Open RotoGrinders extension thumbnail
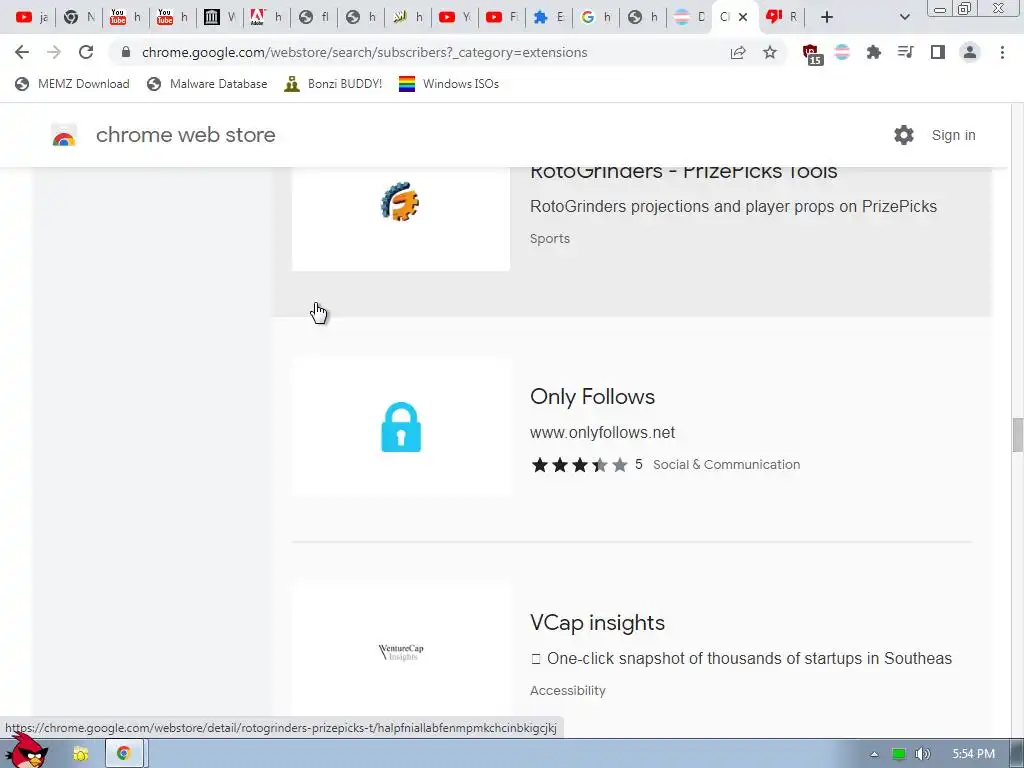 tap(400, 219)
